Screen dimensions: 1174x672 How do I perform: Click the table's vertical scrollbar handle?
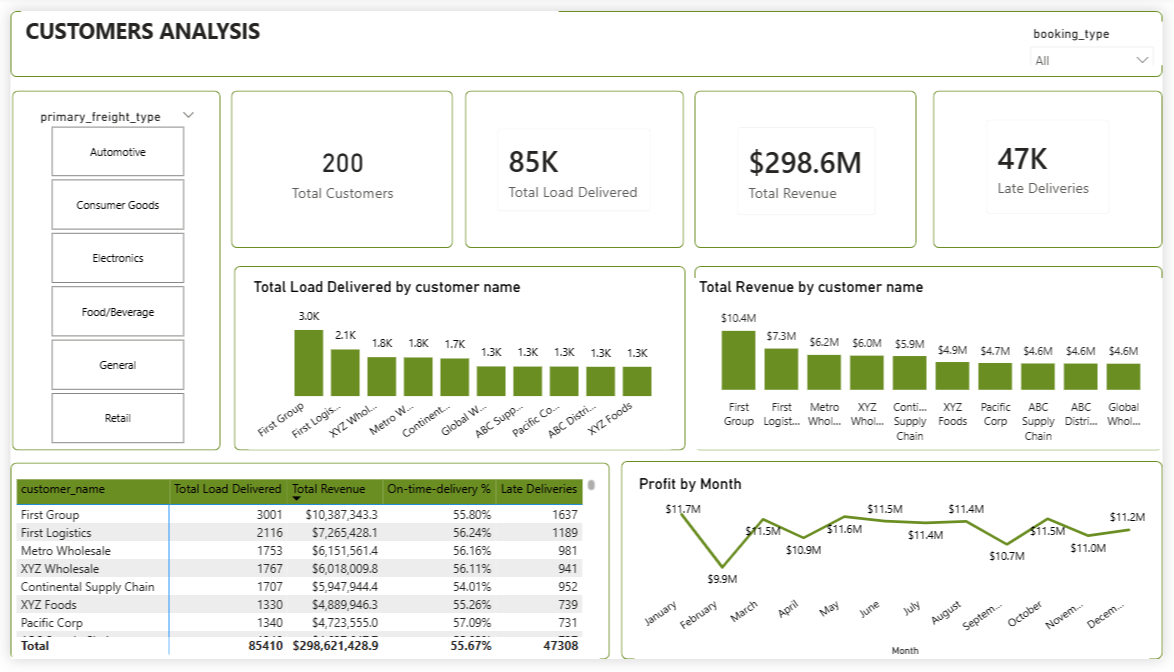[591, 485]
